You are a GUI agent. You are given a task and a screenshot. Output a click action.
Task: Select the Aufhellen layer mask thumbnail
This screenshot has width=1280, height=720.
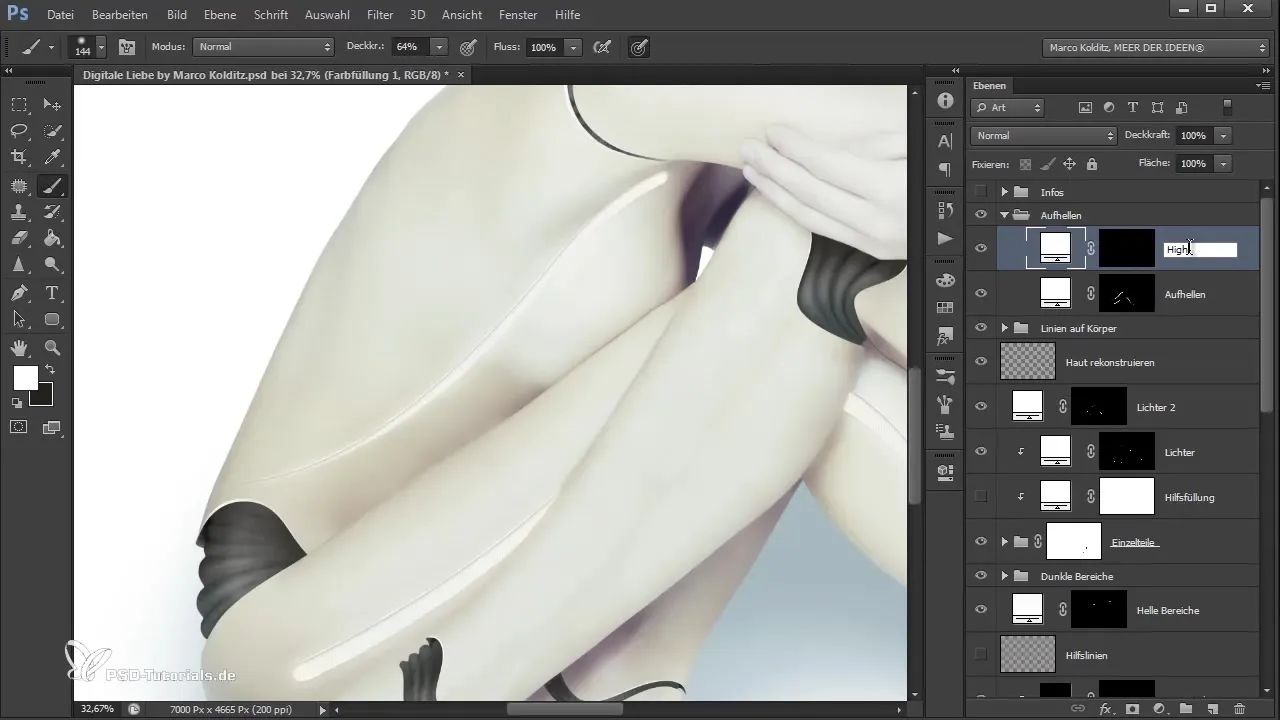(1127, 294)
